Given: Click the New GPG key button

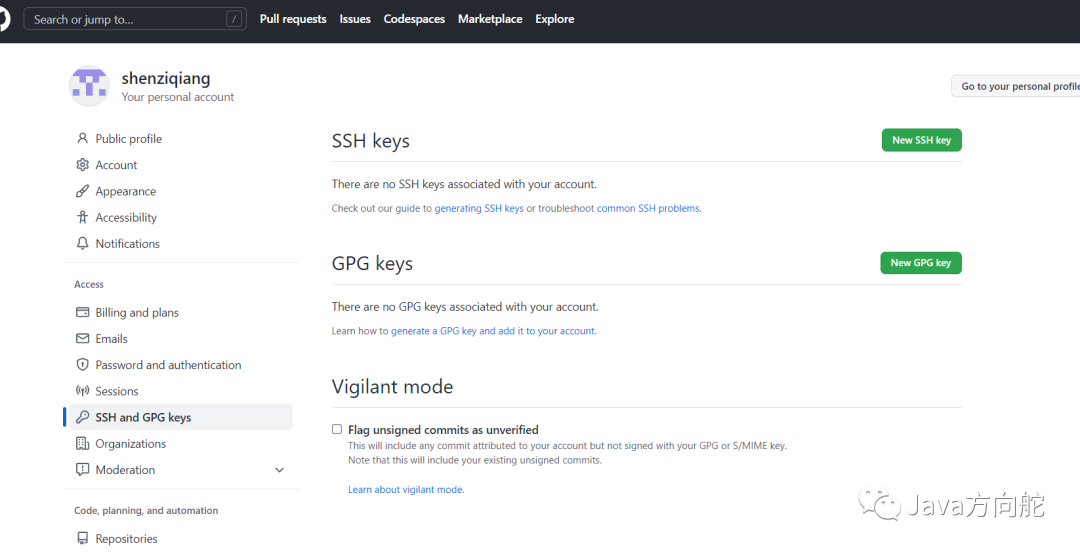Looking at the screenshot, I should [921, 263].
